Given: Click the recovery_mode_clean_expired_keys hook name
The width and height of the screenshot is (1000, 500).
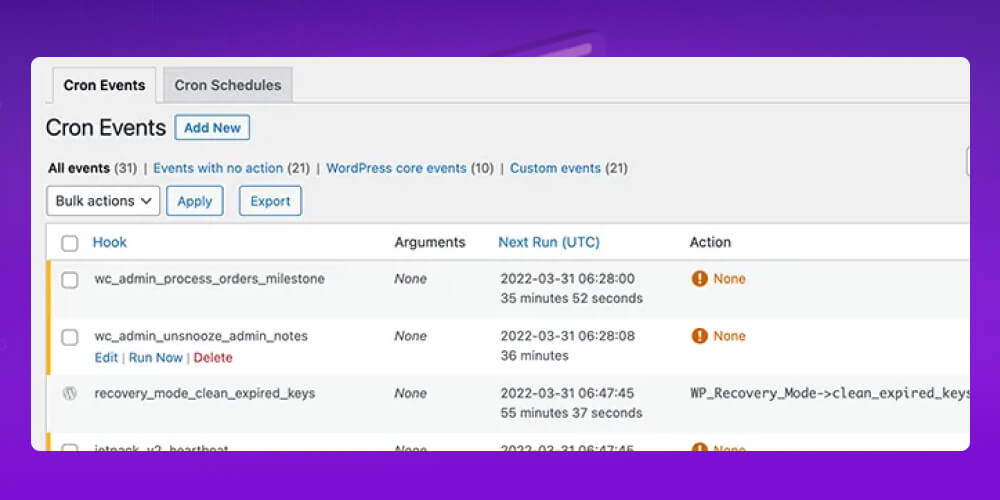Looking at the screenshot, I should coord(205,393).
